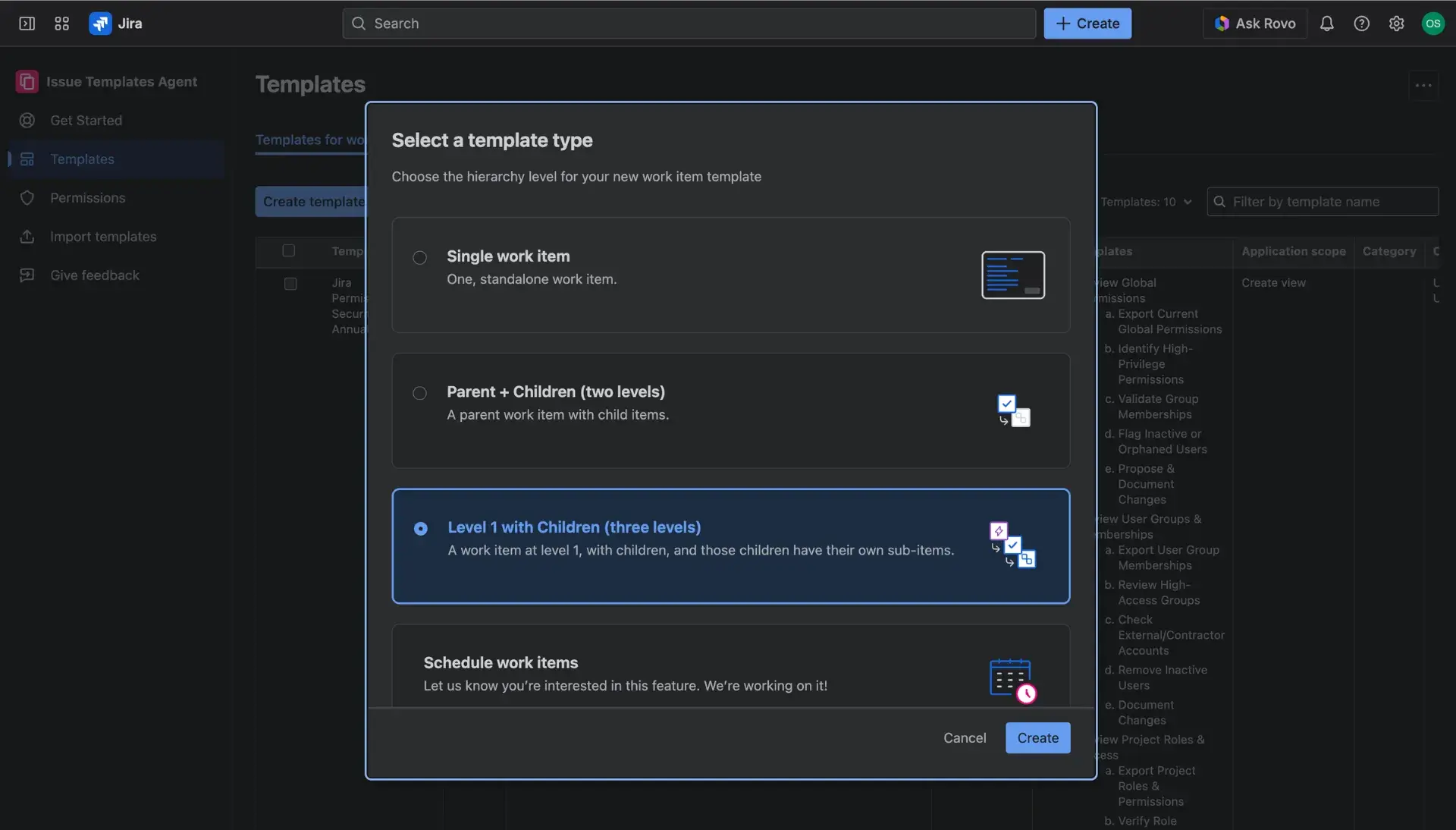The image size is (1456, 830).
Task: Open your profile avatar menu
Action: click(1433, 24)
